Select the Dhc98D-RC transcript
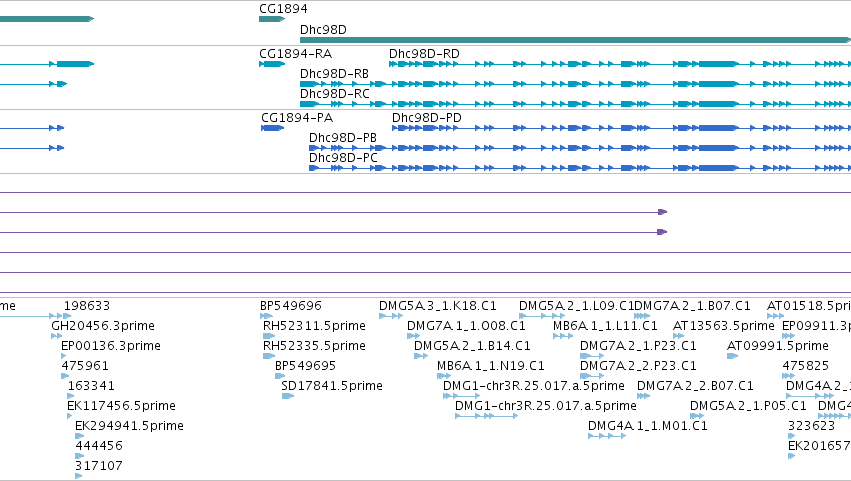This screenshot has height=481, width=851. click(575, 104)
